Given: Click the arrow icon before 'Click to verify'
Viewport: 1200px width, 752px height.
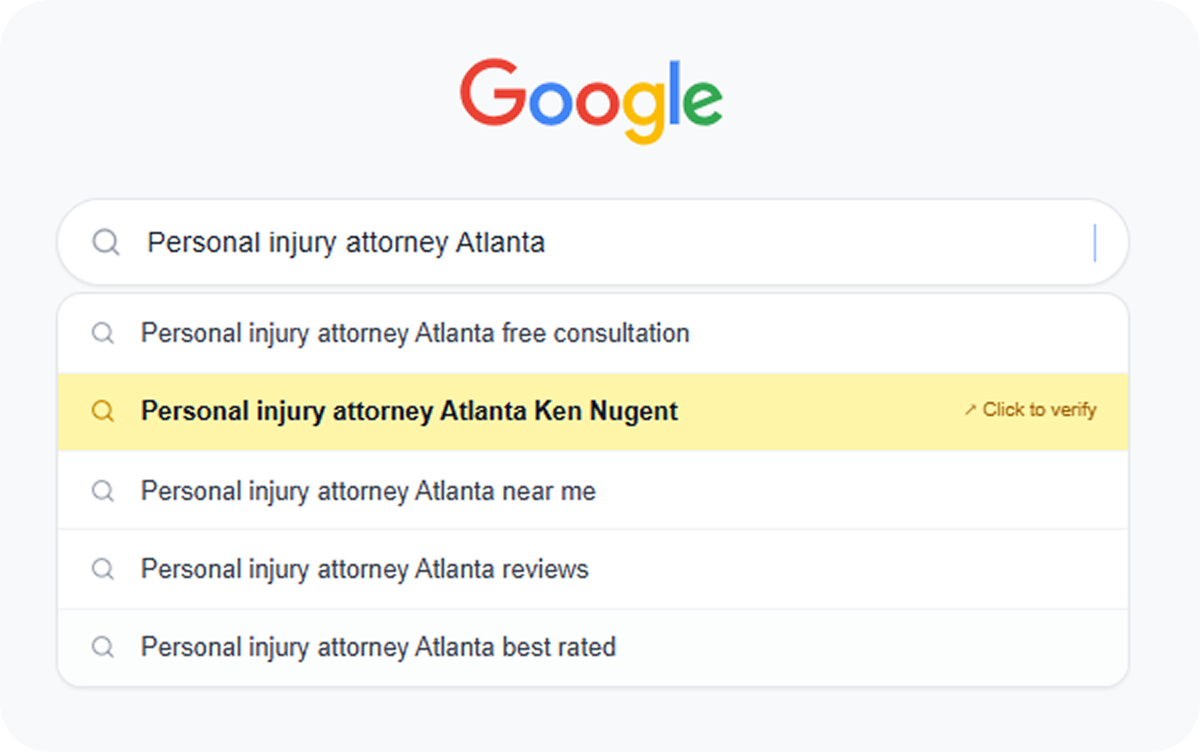Looking at the screenshot, I should click(x=970, y=410).
